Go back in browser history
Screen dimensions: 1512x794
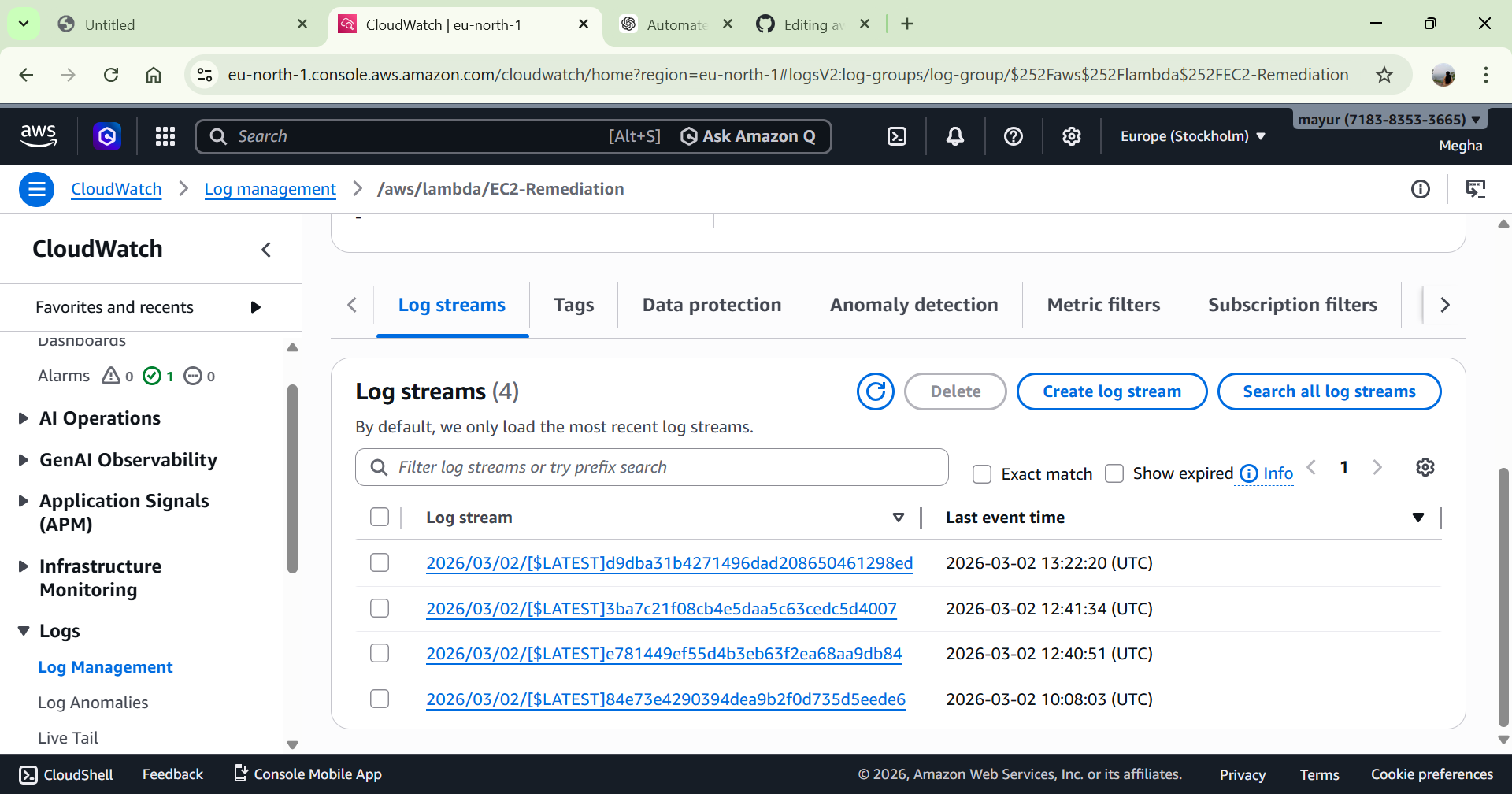click(26, 75)
